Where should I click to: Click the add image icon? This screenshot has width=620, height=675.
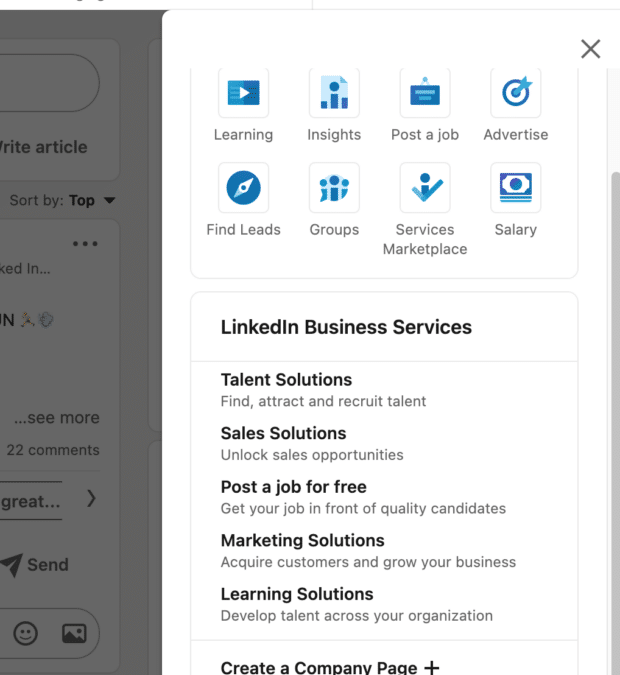pyautogui.click(x=74, y=633)
